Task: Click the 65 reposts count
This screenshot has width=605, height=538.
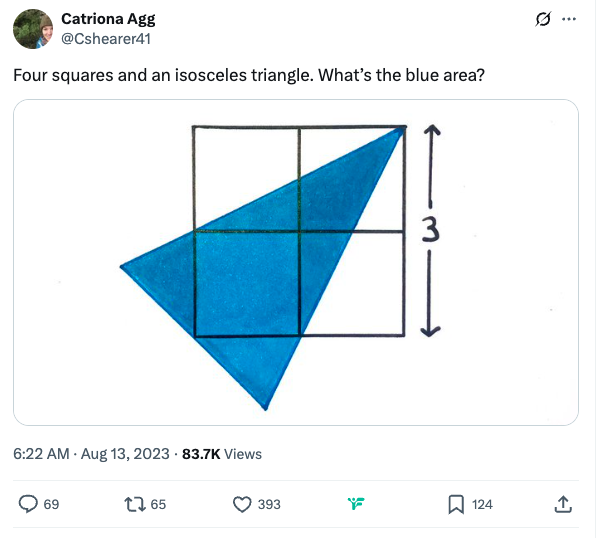Action: click(x=158, y=504)
